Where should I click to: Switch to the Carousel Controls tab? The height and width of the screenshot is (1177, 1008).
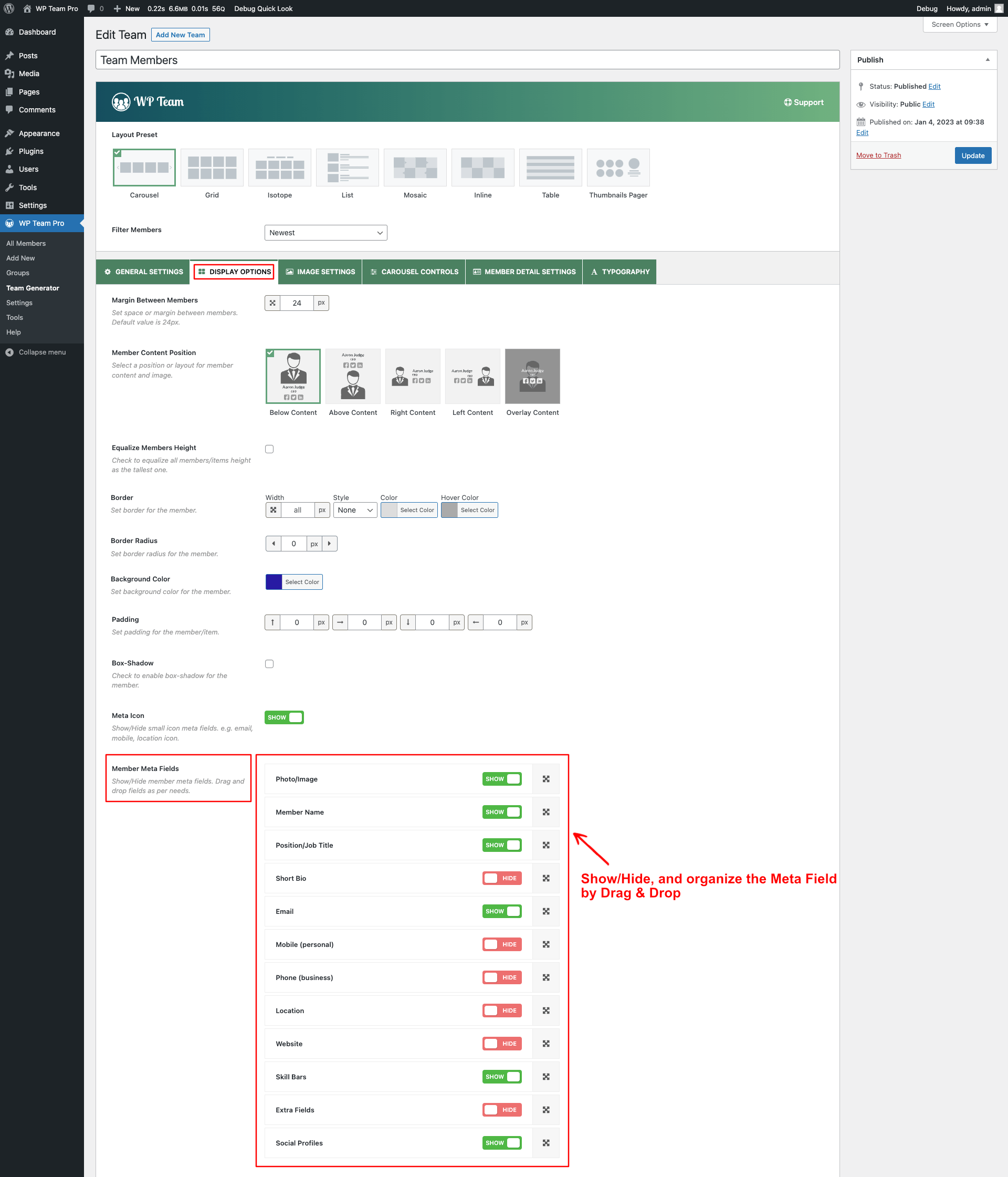[x=413, y=272]
